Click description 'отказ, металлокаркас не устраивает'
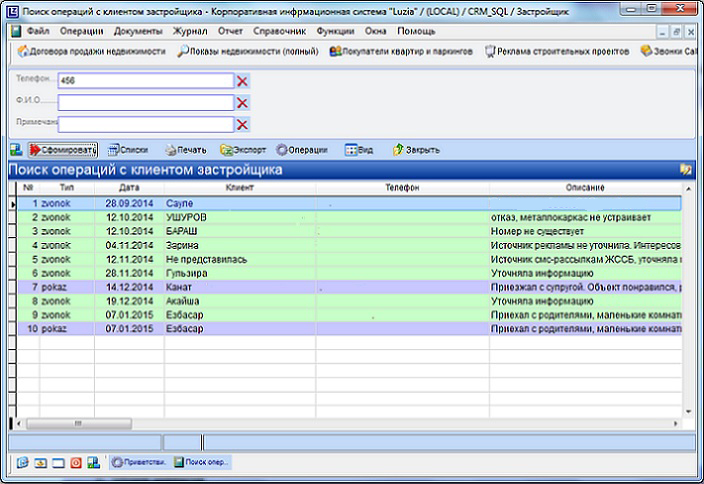This screenshot has height=484, width=704. 570,217
